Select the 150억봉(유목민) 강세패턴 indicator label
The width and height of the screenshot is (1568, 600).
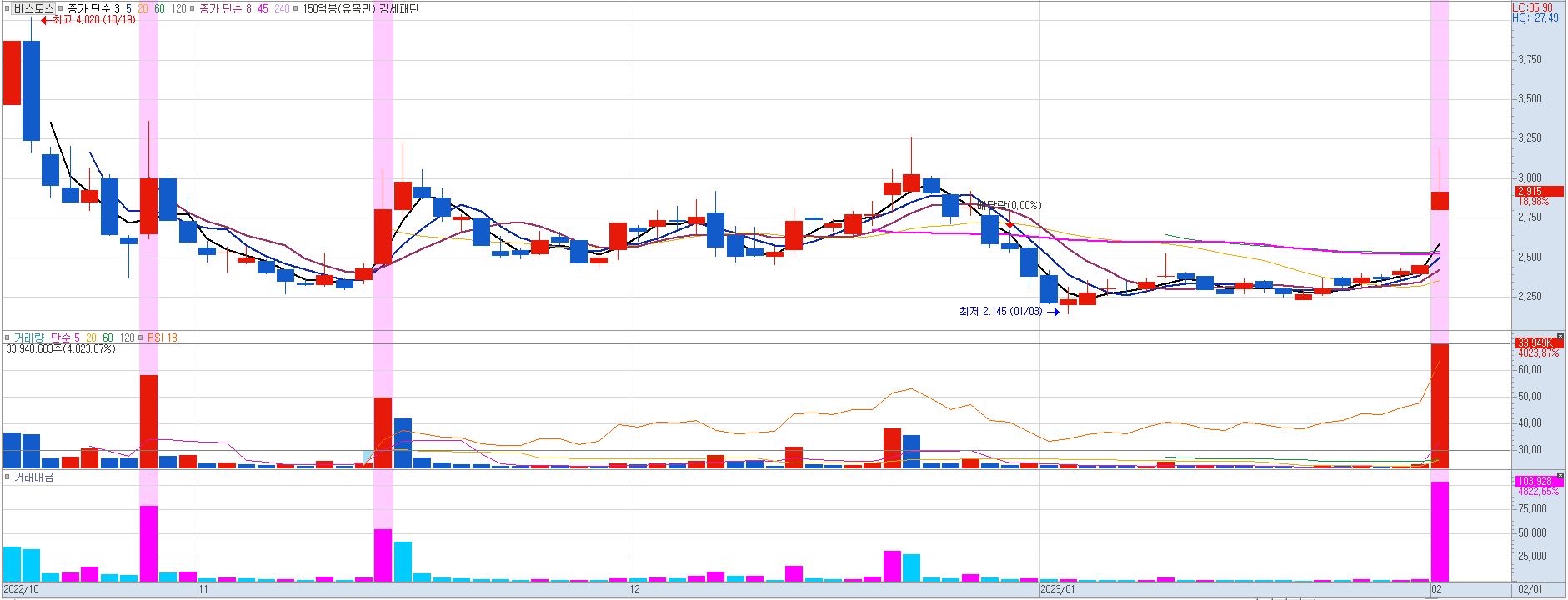360,8
